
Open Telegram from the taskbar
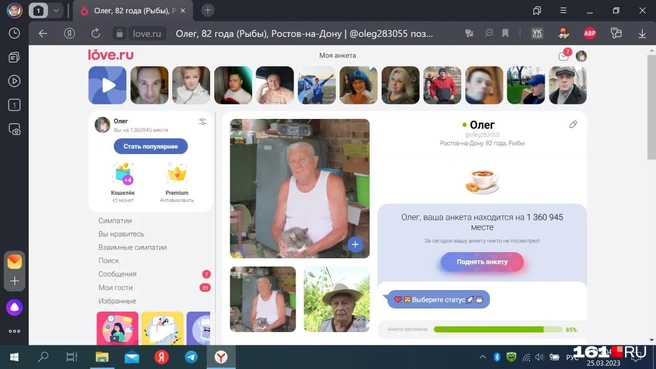pyautogui.click(x=191, y=357)
